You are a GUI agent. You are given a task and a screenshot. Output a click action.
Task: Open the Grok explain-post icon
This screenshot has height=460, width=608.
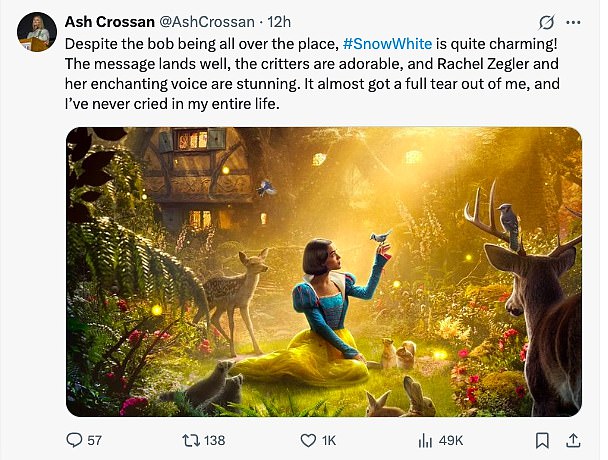[x=547, y=21]
